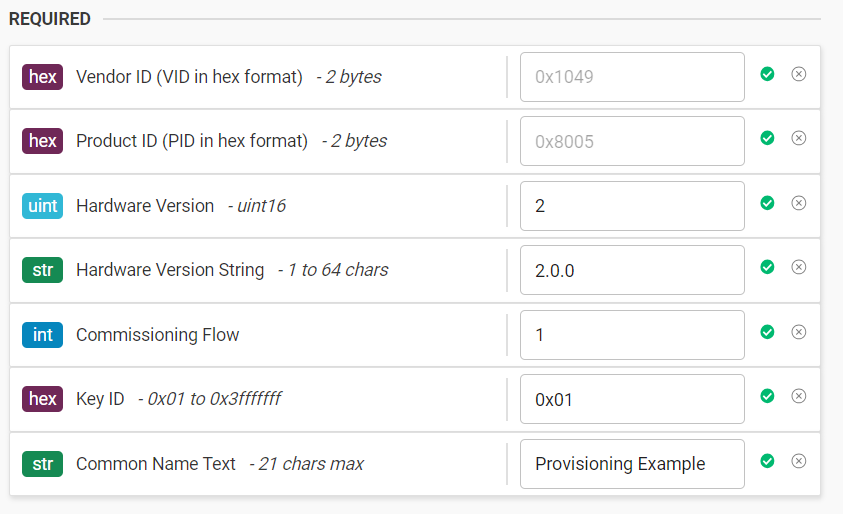Click the hex type badge beside Vendor ID
Viewport: 843px width, 514px height.
coord(42,77)
